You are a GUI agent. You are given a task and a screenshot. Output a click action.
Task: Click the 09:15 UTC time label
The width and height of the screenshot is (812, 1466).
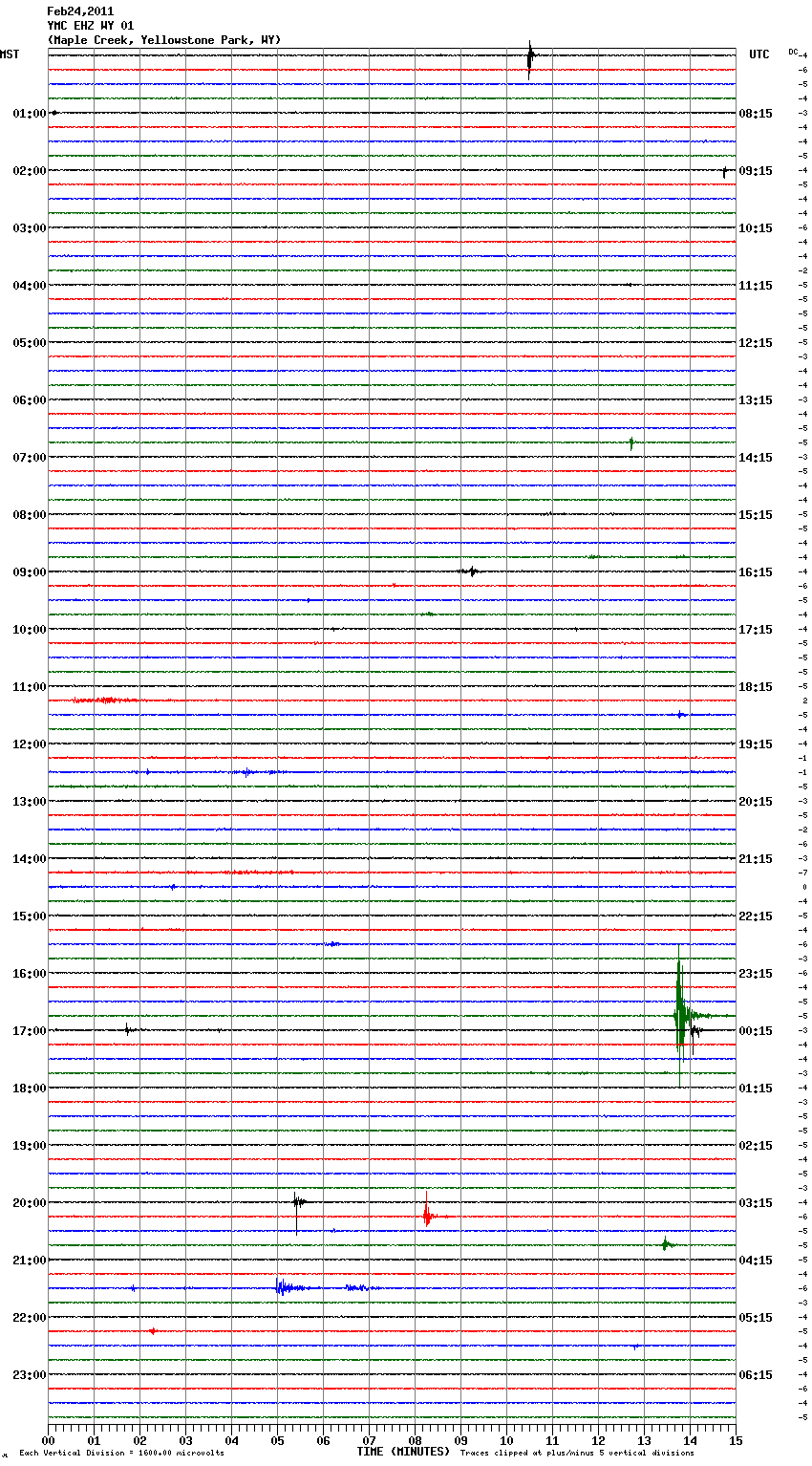coord(756,171)
